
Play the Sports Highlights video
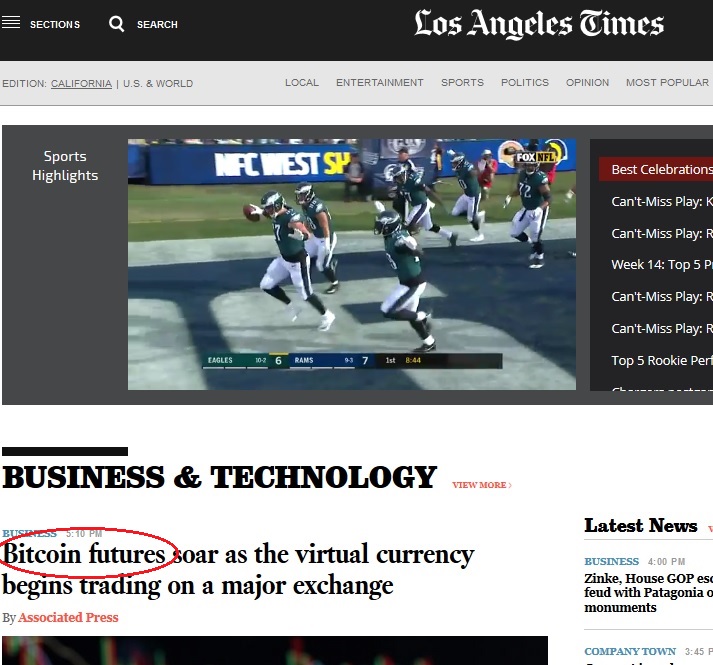tap(351, 264)
